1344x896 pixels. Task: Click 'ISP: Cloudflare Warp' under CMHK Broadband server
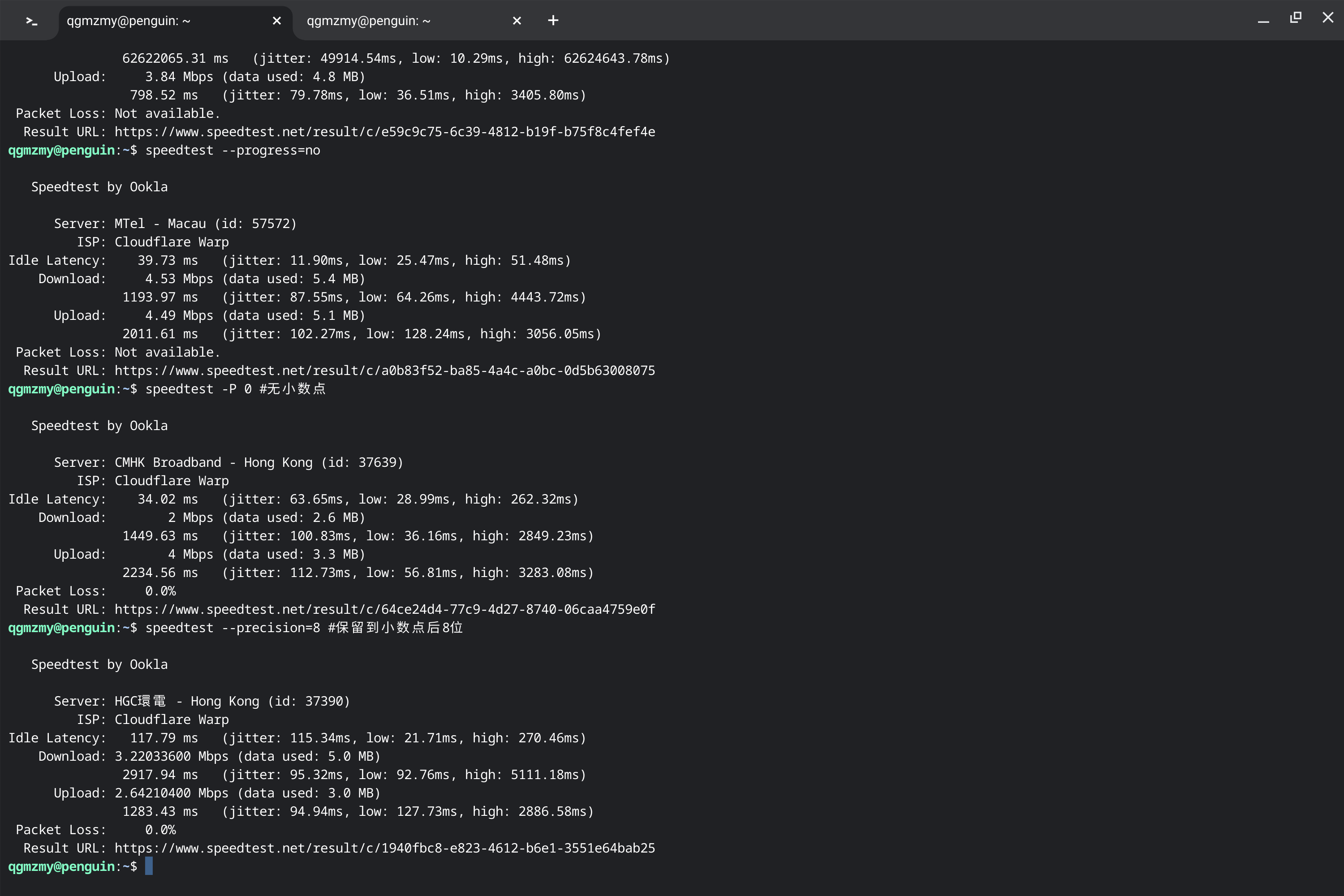[x=153, y=481]
